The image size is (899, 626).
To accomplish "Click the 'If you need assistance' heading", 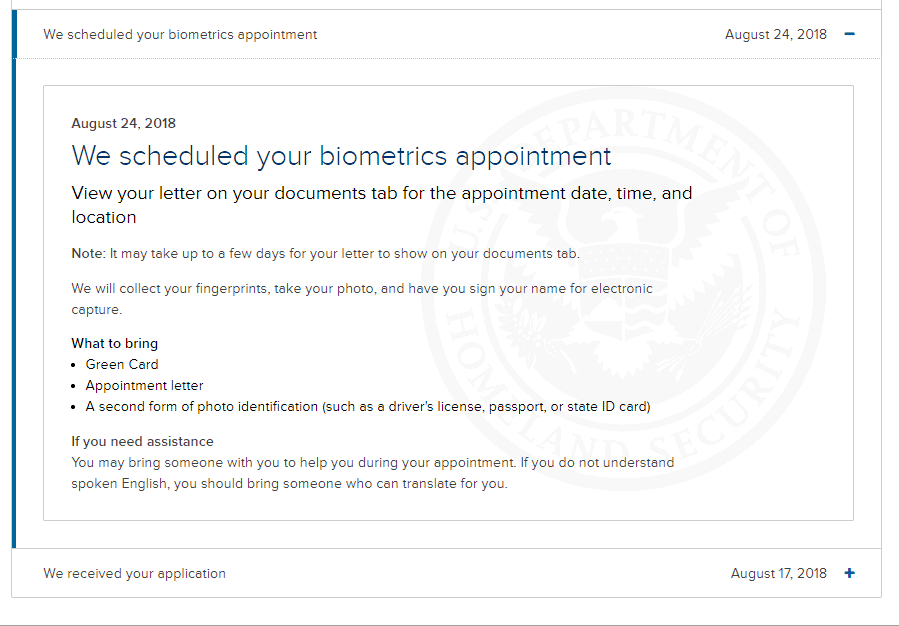I will pos(142,441).
